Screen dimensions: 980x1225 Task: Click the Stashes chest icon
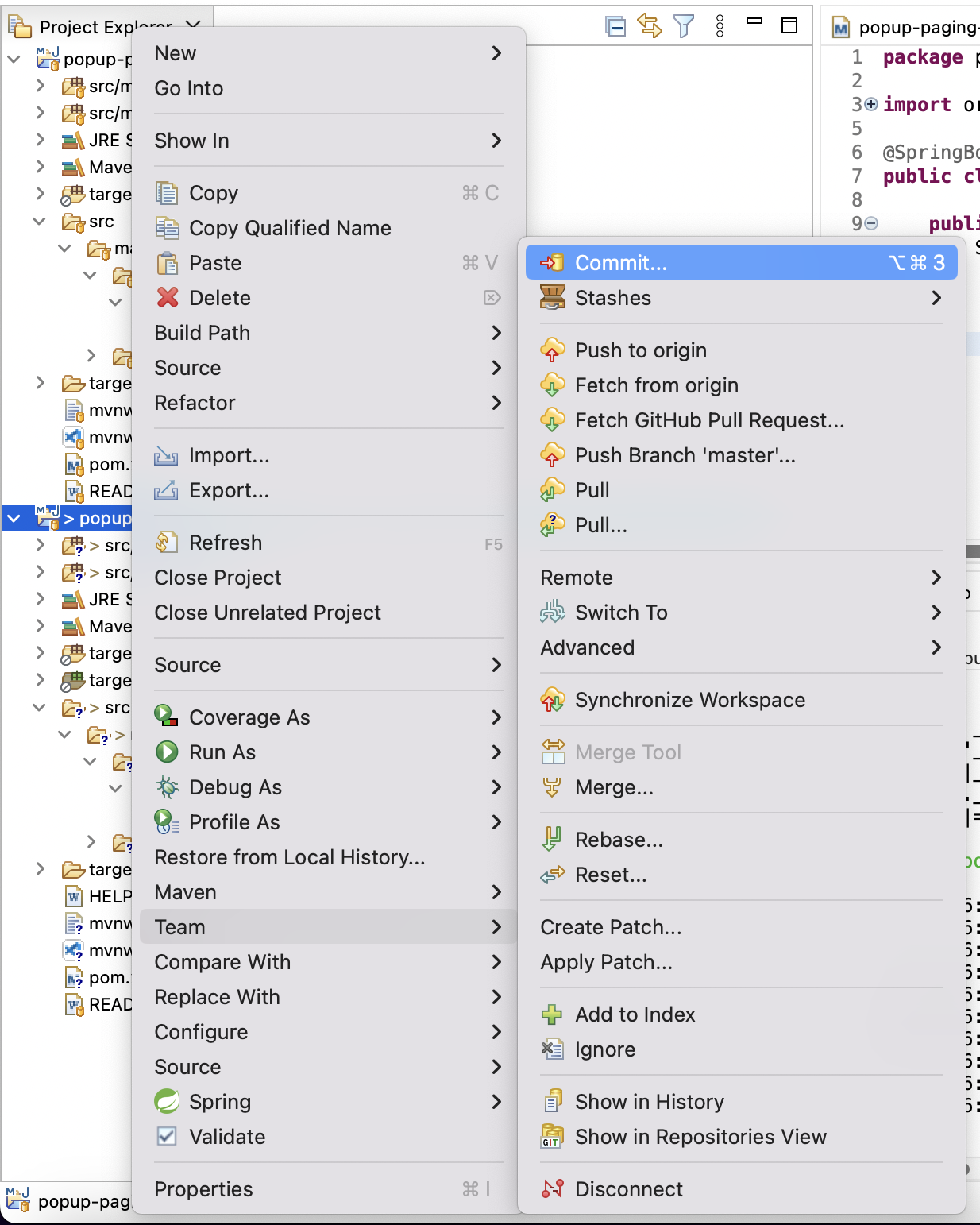552,298
